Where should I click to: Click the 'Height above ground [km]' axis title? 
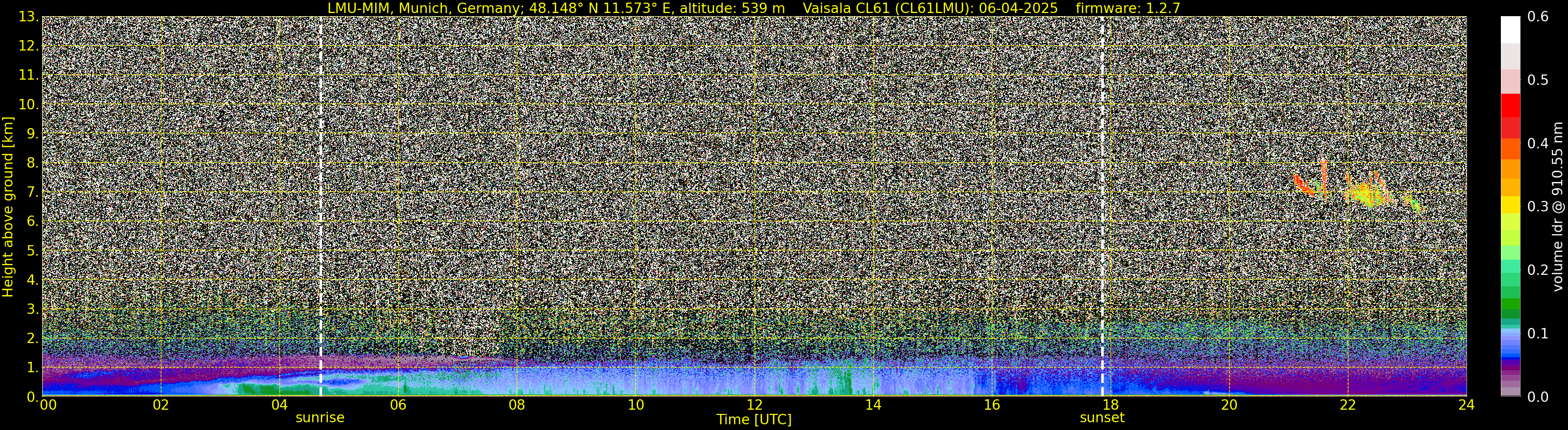8,207
